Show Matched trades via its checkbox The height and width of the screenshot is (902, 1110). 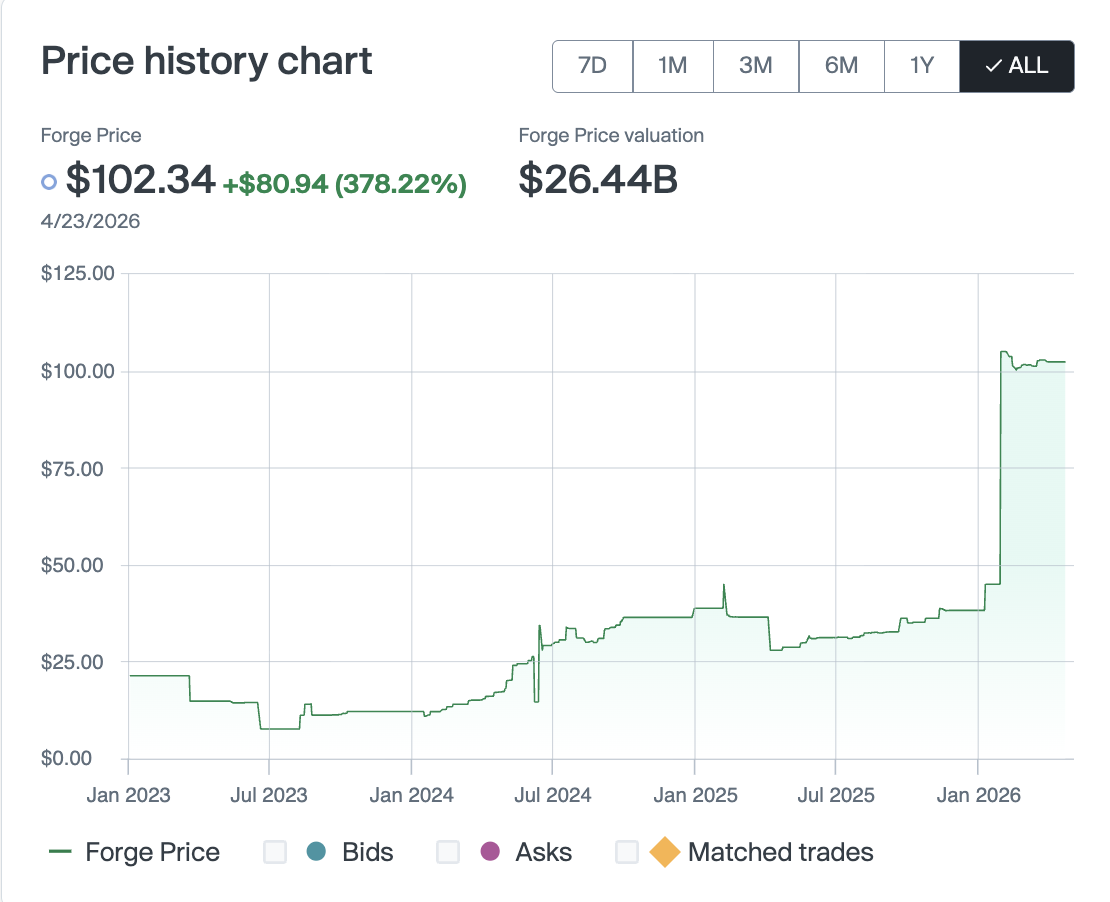pos(627,852)
